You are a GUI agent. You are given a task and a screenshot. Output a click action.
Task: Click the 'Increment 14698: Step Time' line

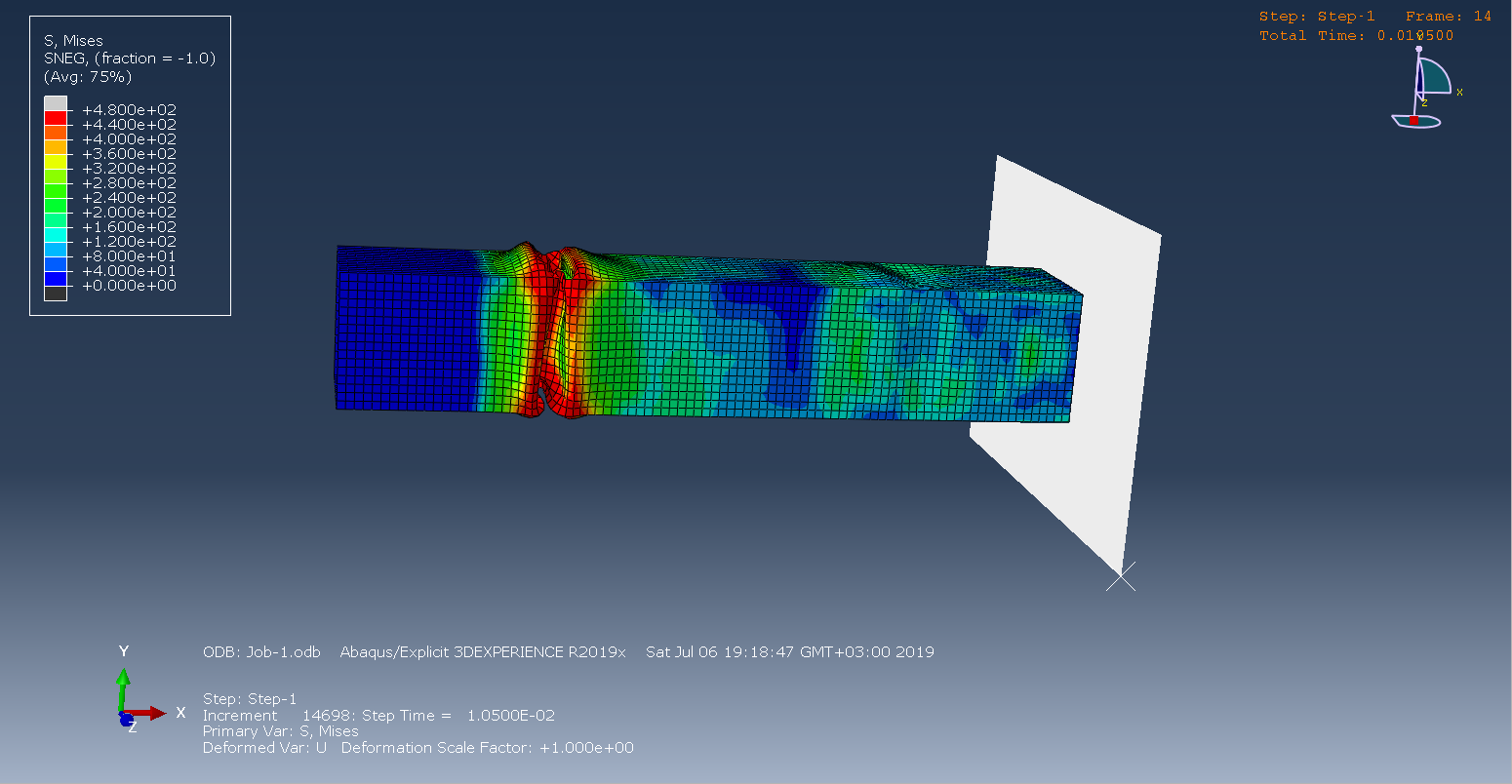coord(378,716)
